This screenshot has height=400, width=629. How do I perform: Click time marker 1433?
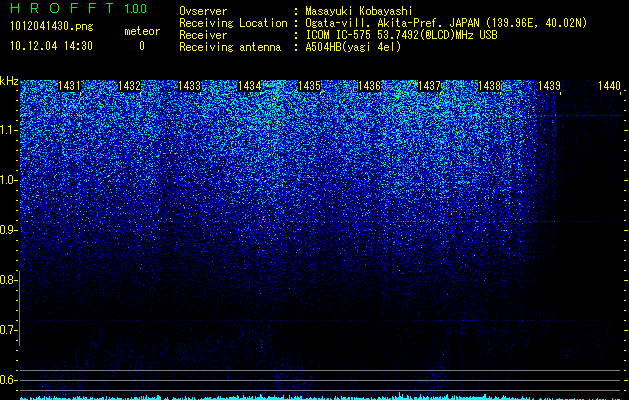pos(189,86)
